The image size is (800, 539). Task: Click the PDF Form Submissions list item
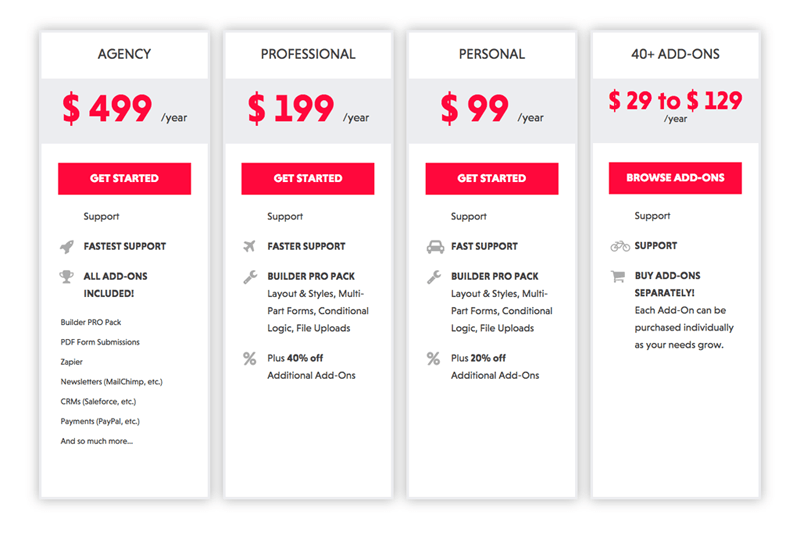tap(100, 342)
